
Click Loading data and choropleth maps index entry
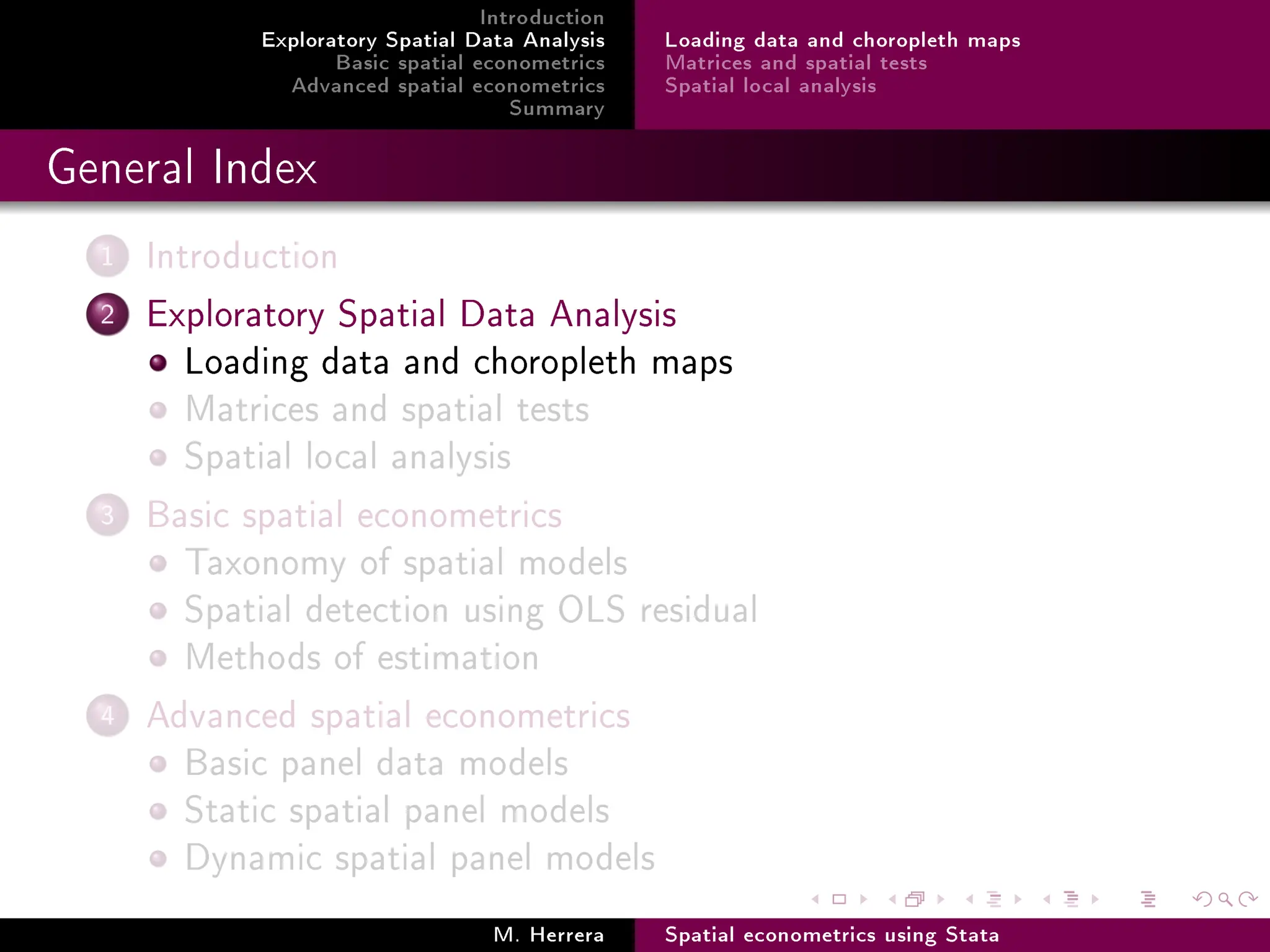click(459, 362)
